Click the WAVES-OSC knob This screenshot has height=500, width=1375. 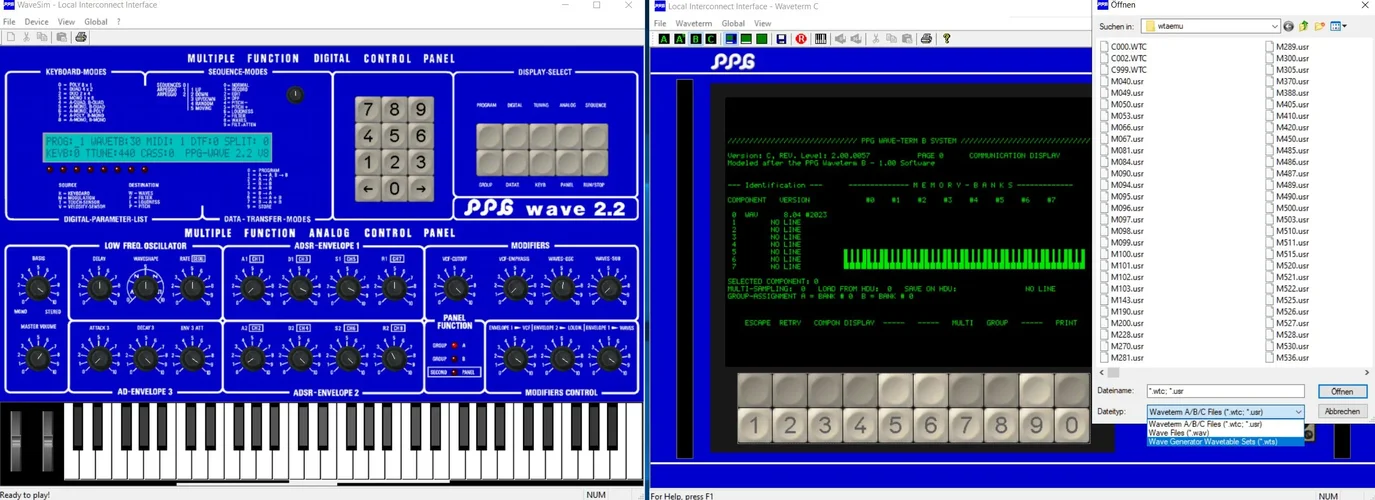coord(562,289)
